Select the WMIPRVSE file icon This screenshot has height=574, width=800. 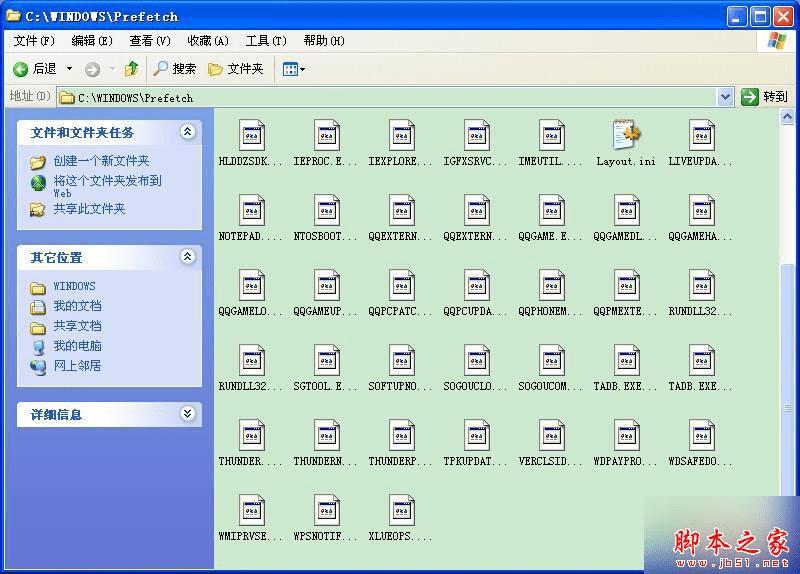[252, 510]
